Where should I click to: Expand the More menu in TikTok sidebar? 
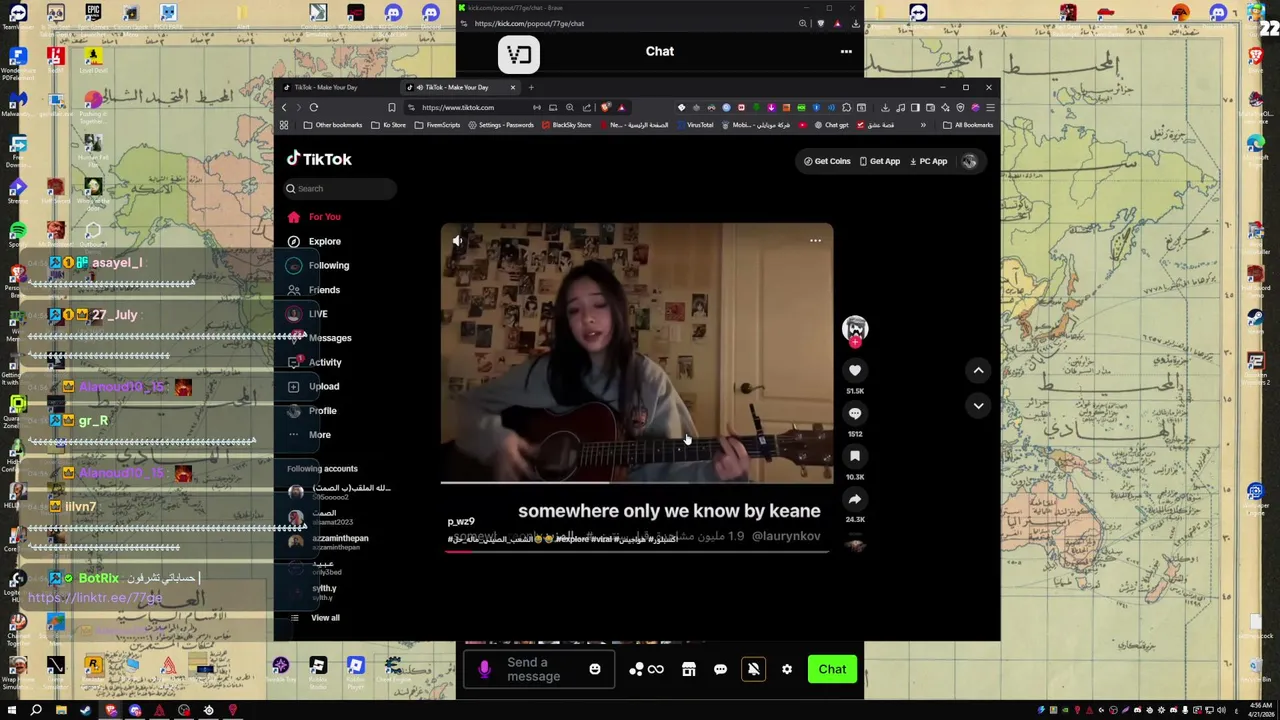click(x=309, y=435)
